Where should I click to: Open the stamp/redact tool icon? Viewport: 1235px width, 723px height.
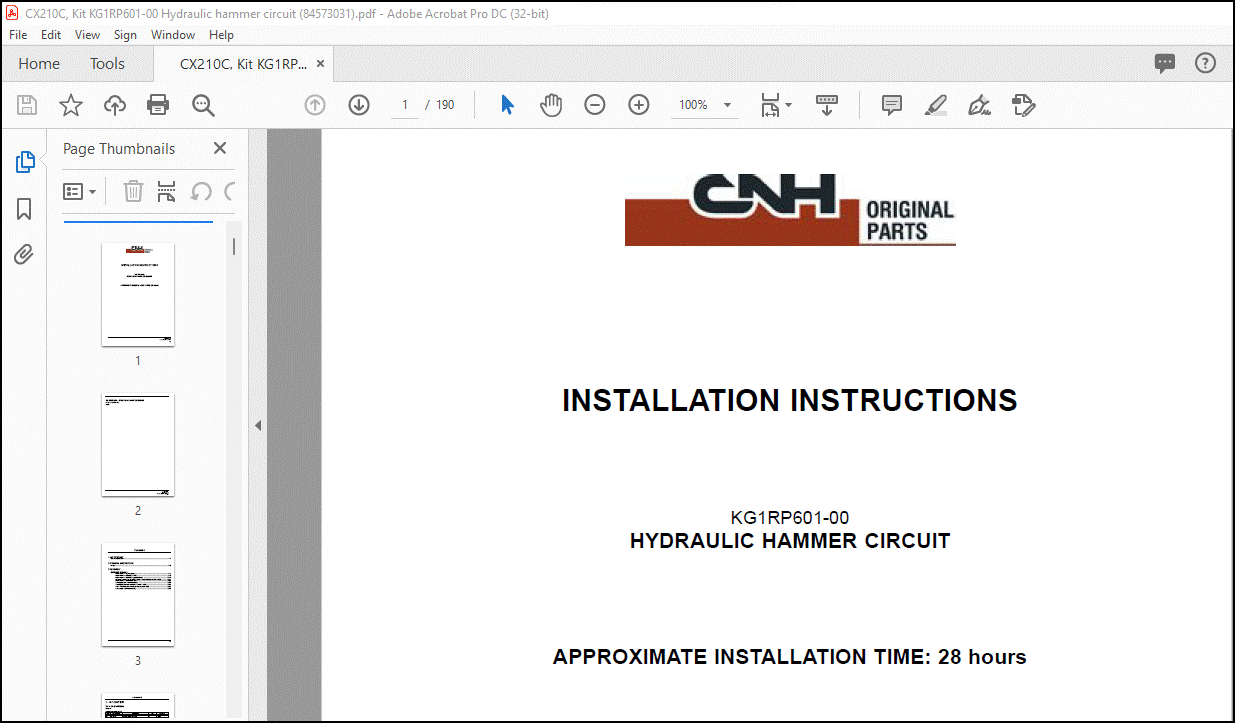point(1023,105)
